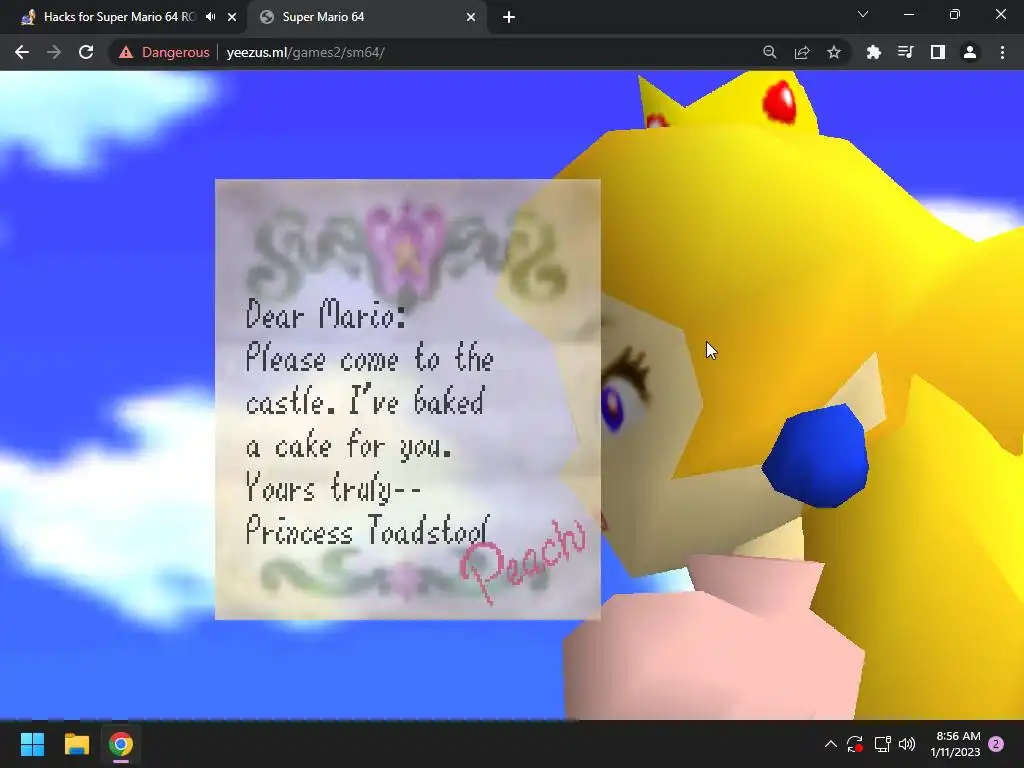The width and height of the screenshot is (1024, 768).
Task: Open the Windows Start menu
Action: (32, 744)
